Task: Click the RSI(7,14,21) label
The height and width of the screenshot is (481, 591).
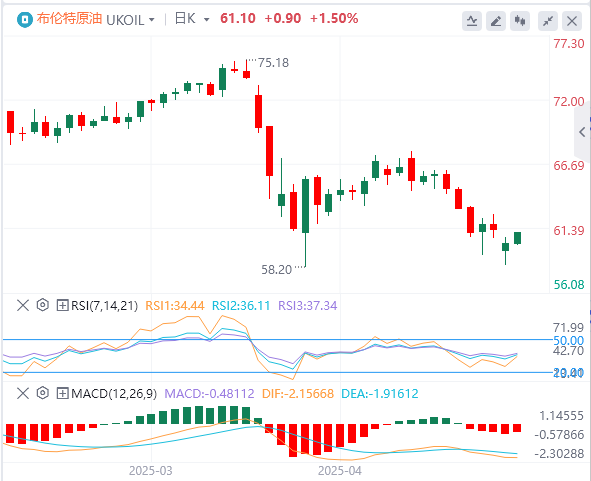Action: tap(104, 305)
